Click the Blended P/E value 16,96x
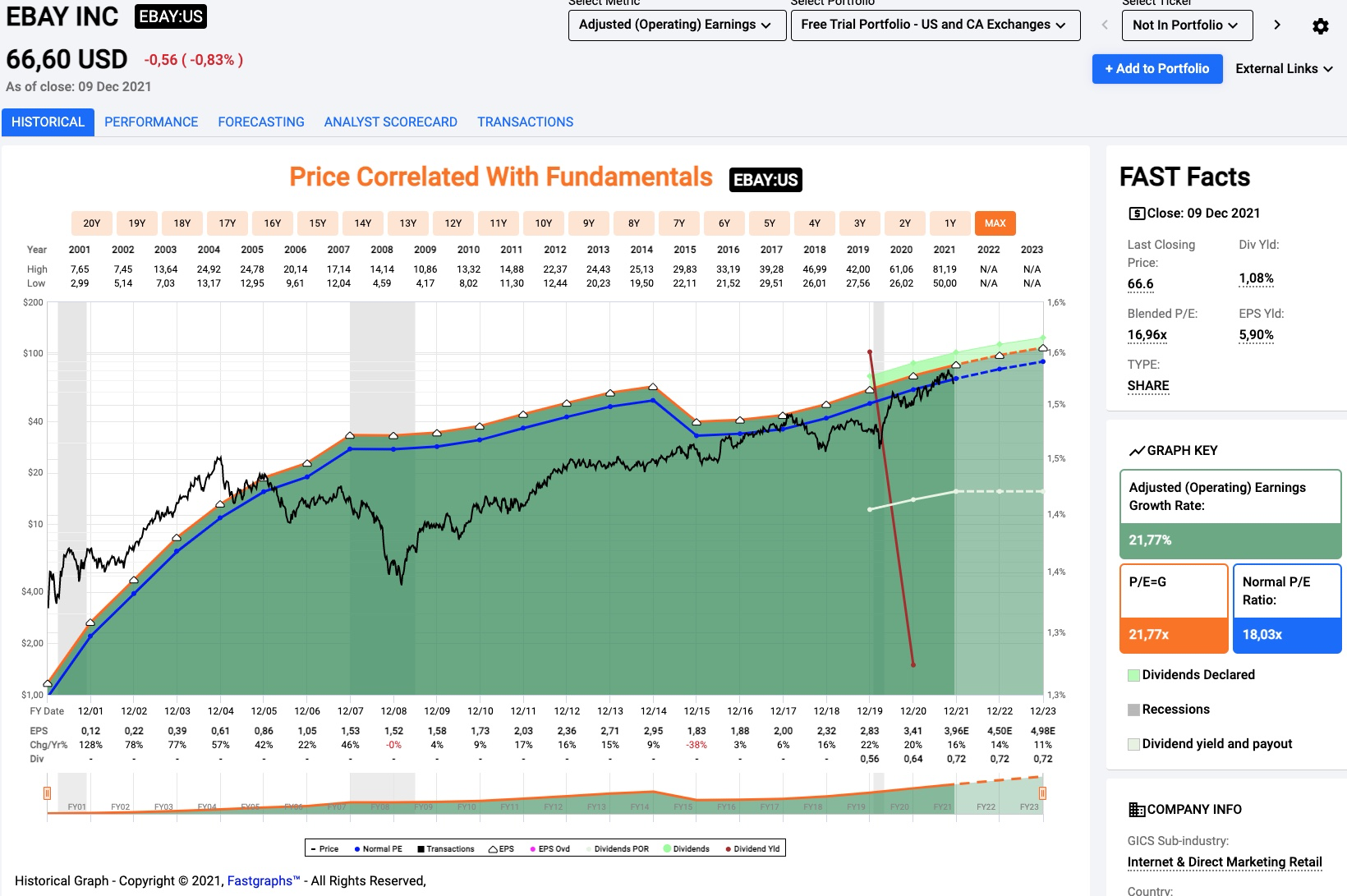The height and width of the screenshot is (896, 1347). (1147, 335)
